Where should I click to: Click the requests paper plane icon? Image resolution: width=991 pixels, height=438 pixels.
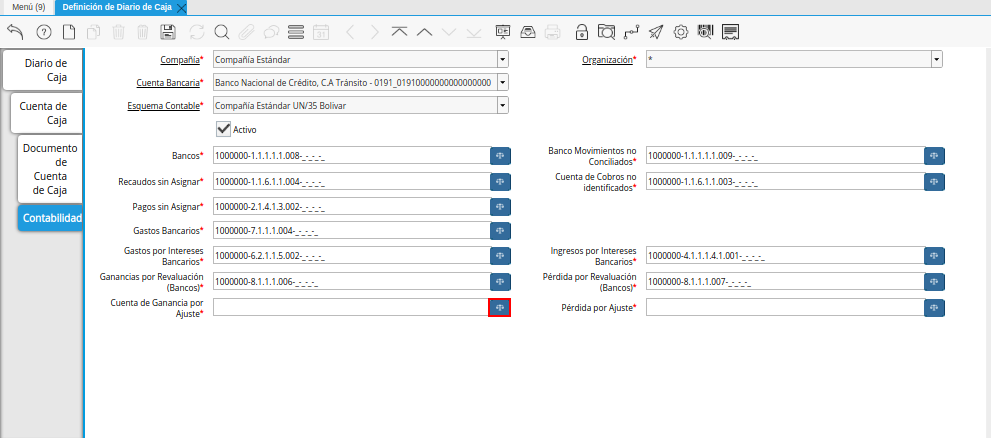656,32
